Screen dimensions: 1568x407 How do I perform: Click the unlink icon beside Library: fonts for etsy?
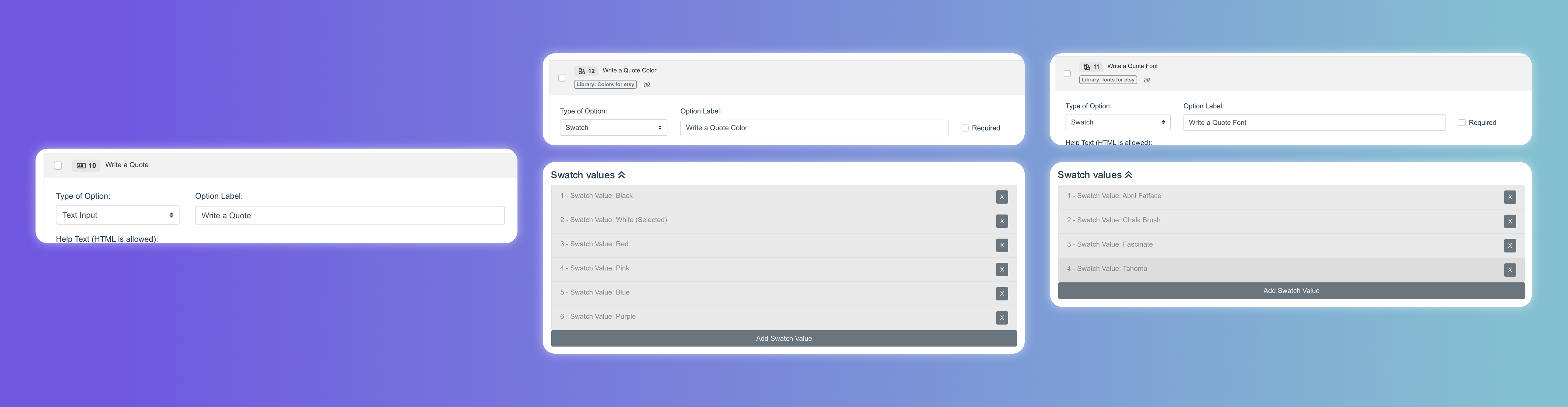(x=1147, y=80)
